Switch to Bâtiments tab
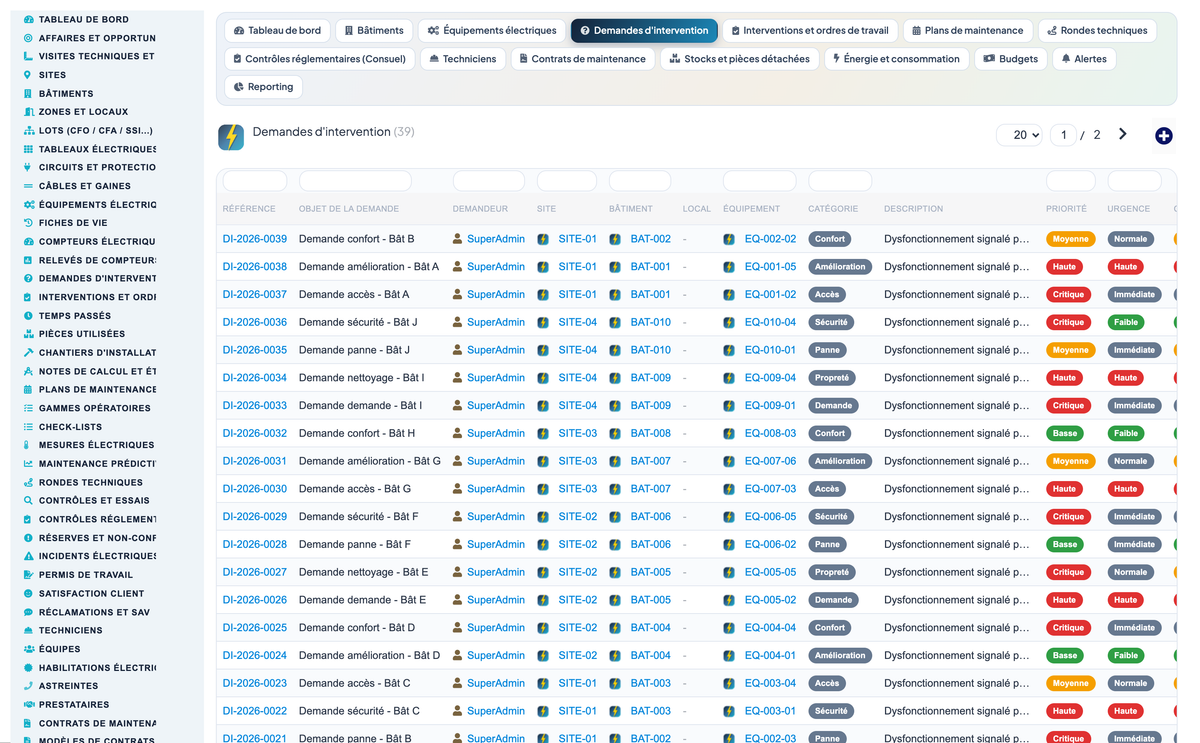Image resolution: width=1200 pixels, height=743 pixels. coord(375,31)
